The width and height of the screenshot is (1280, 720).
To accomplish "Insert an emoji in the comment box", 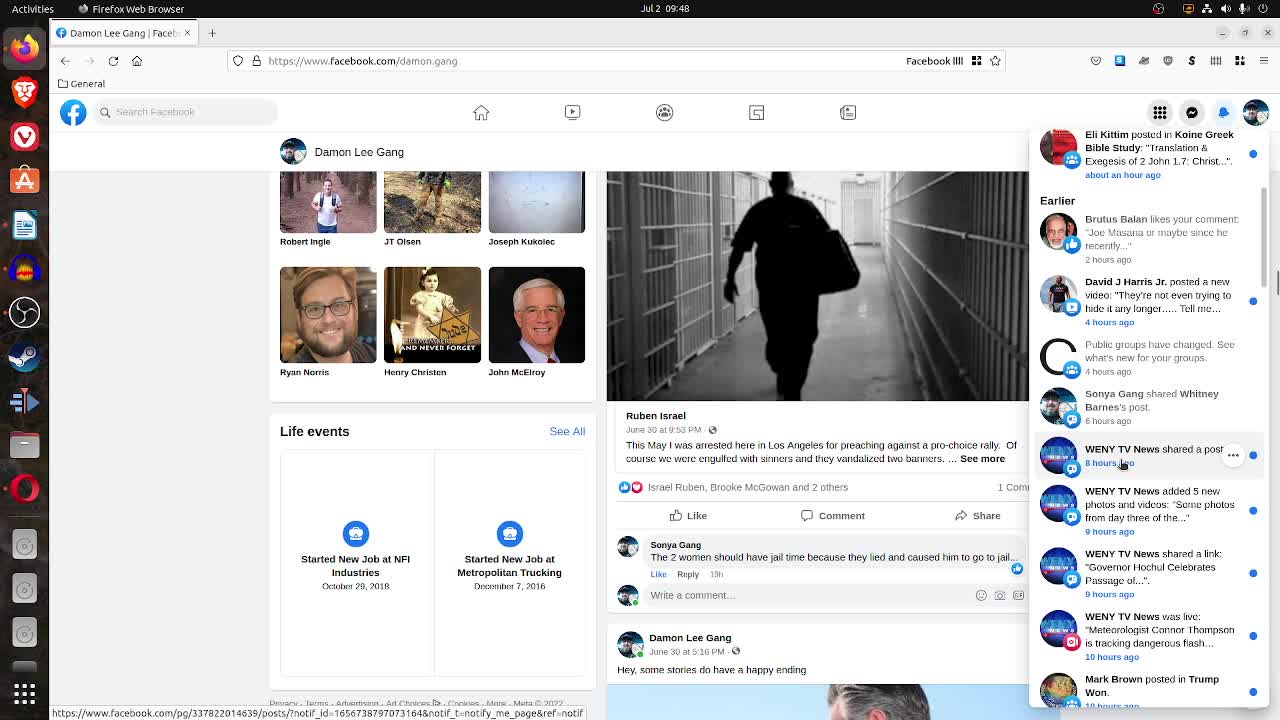I will coord(981,595).
